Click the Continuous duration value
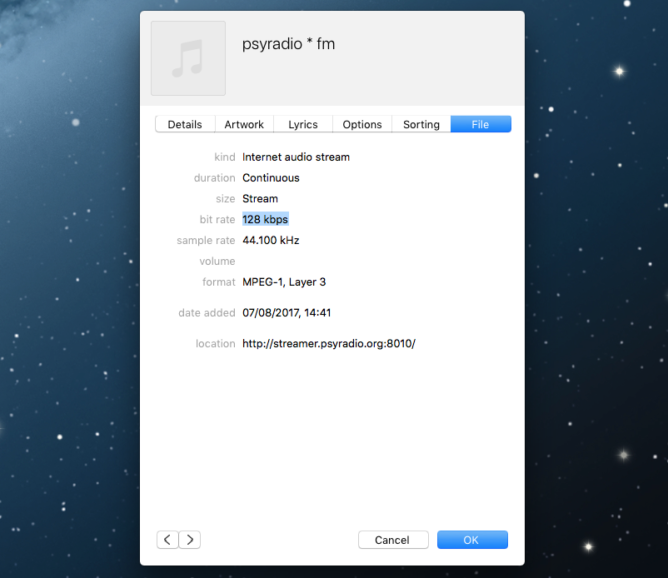The height and width of the screenshot is (578, 668). pyautogui.click(x=271, y=178)
